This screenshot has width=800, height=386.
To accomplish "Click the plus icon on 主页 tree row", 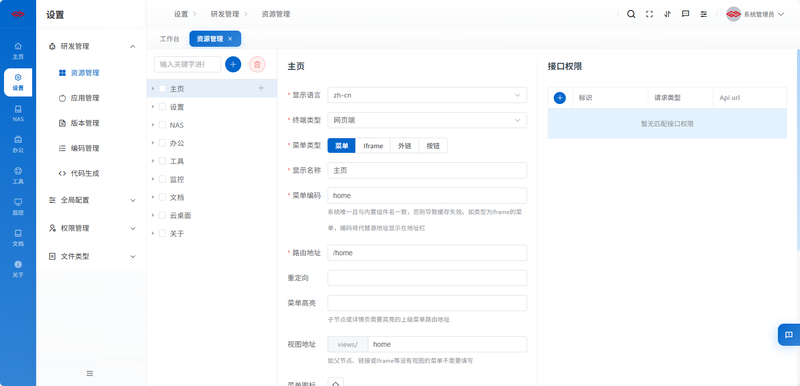I will 261,88.
